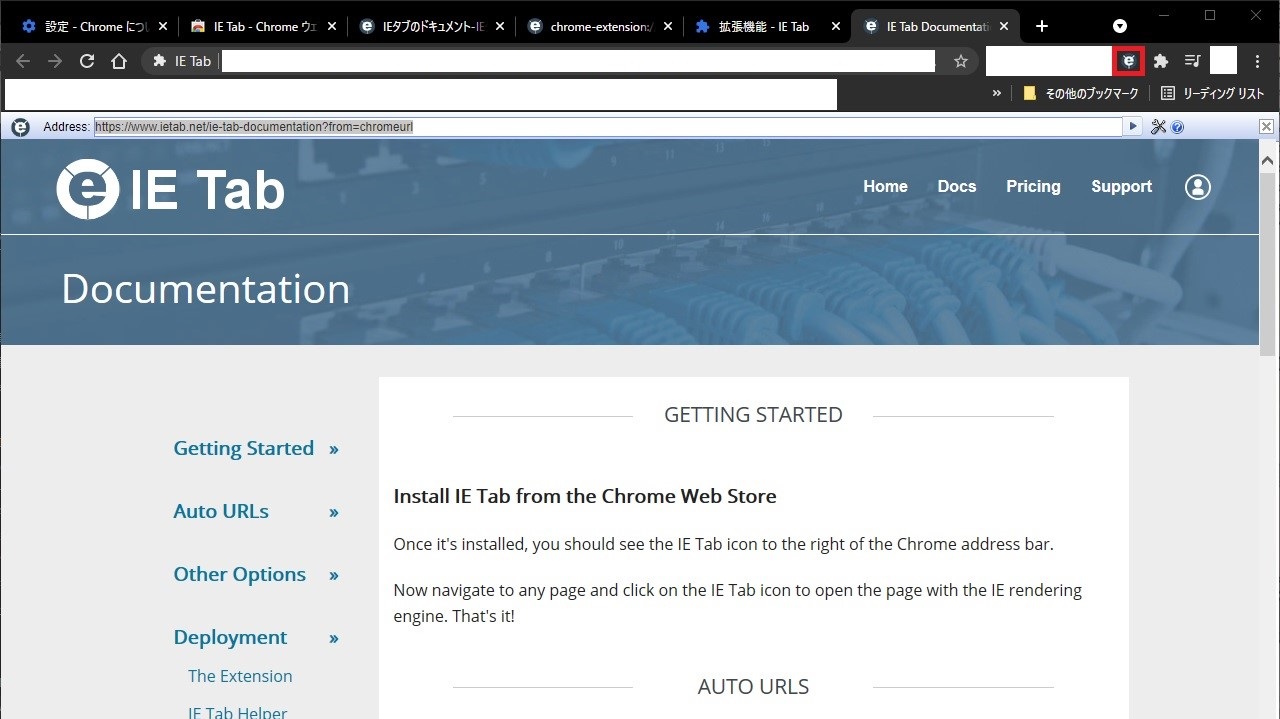Close the IE Tab address bar
This screenshot has height=719, width=1280.
coord(1266,127)
